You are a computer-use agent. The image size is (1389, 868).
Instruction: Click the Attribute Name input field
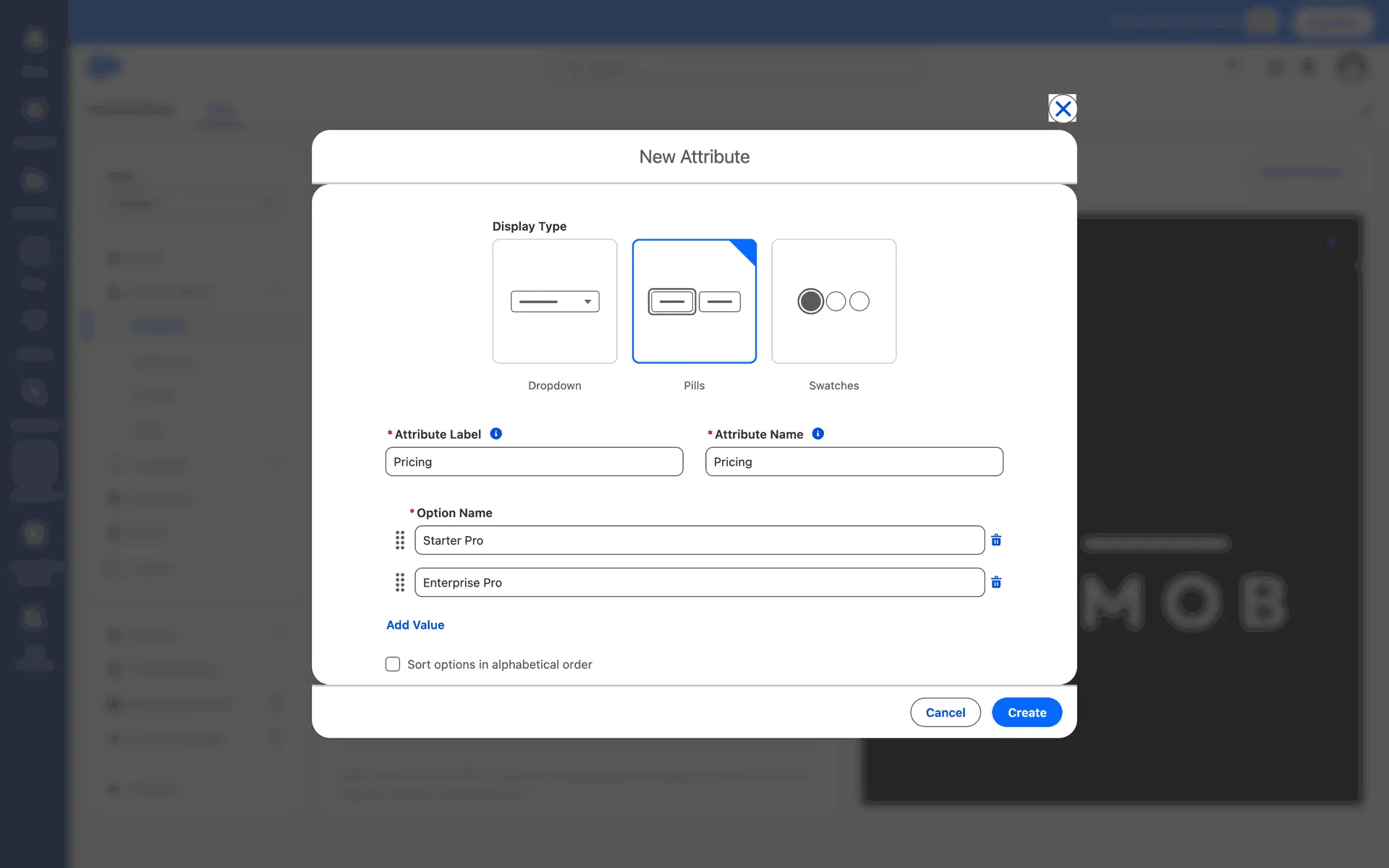click(854, 461)
